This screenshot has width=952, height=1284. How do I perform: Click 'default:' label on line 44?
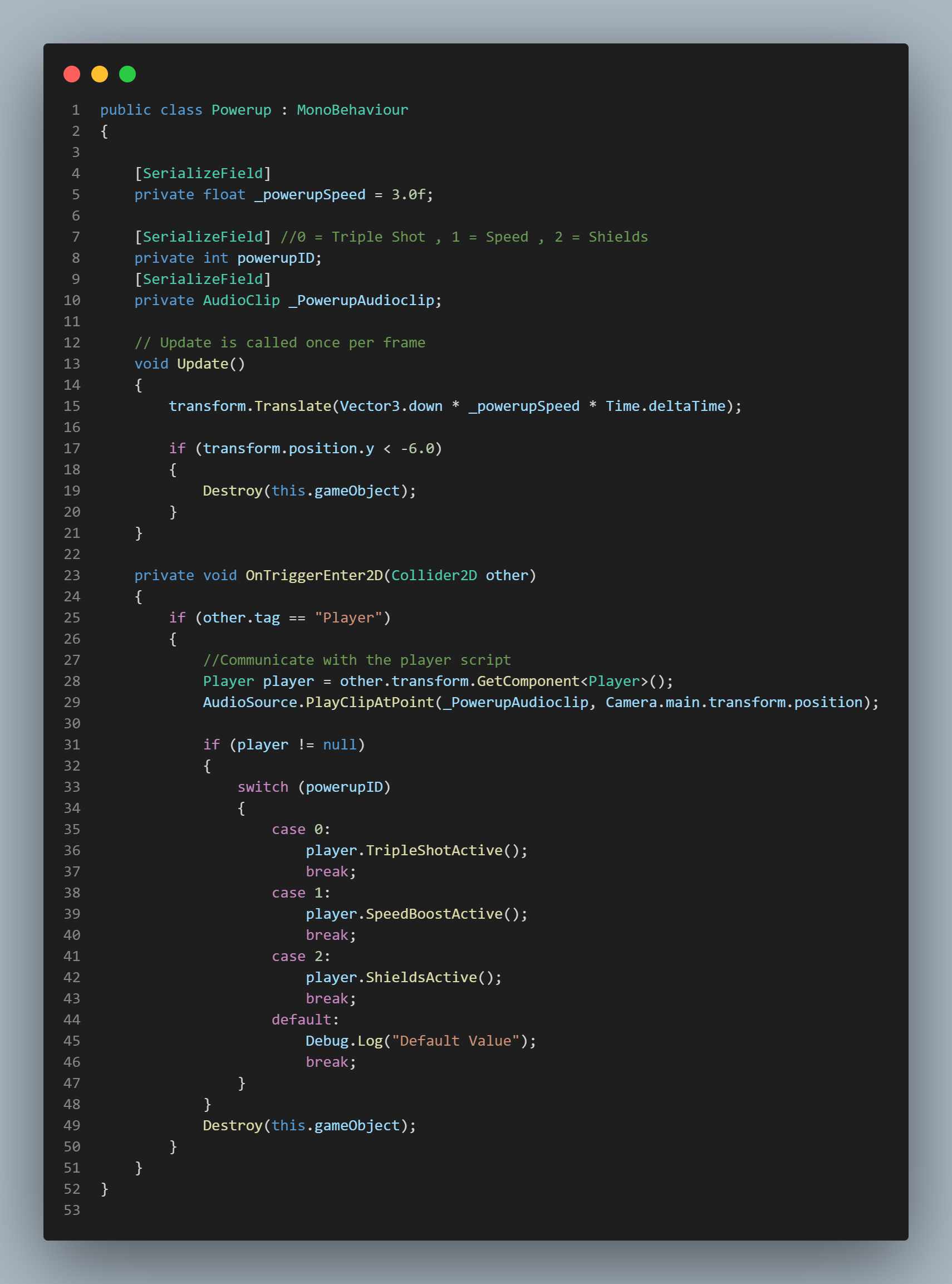pyautogui.click(x=306, y=1020)
